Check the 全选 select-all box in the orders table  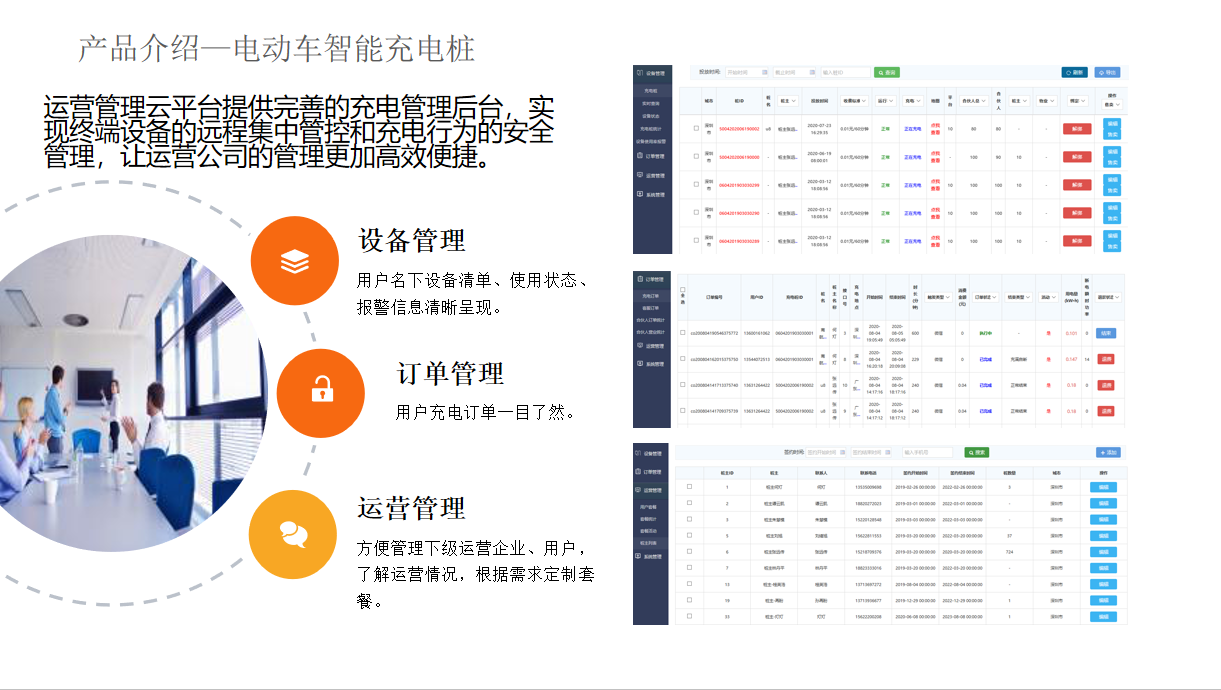pyautogui.click(x=683, y=291)
